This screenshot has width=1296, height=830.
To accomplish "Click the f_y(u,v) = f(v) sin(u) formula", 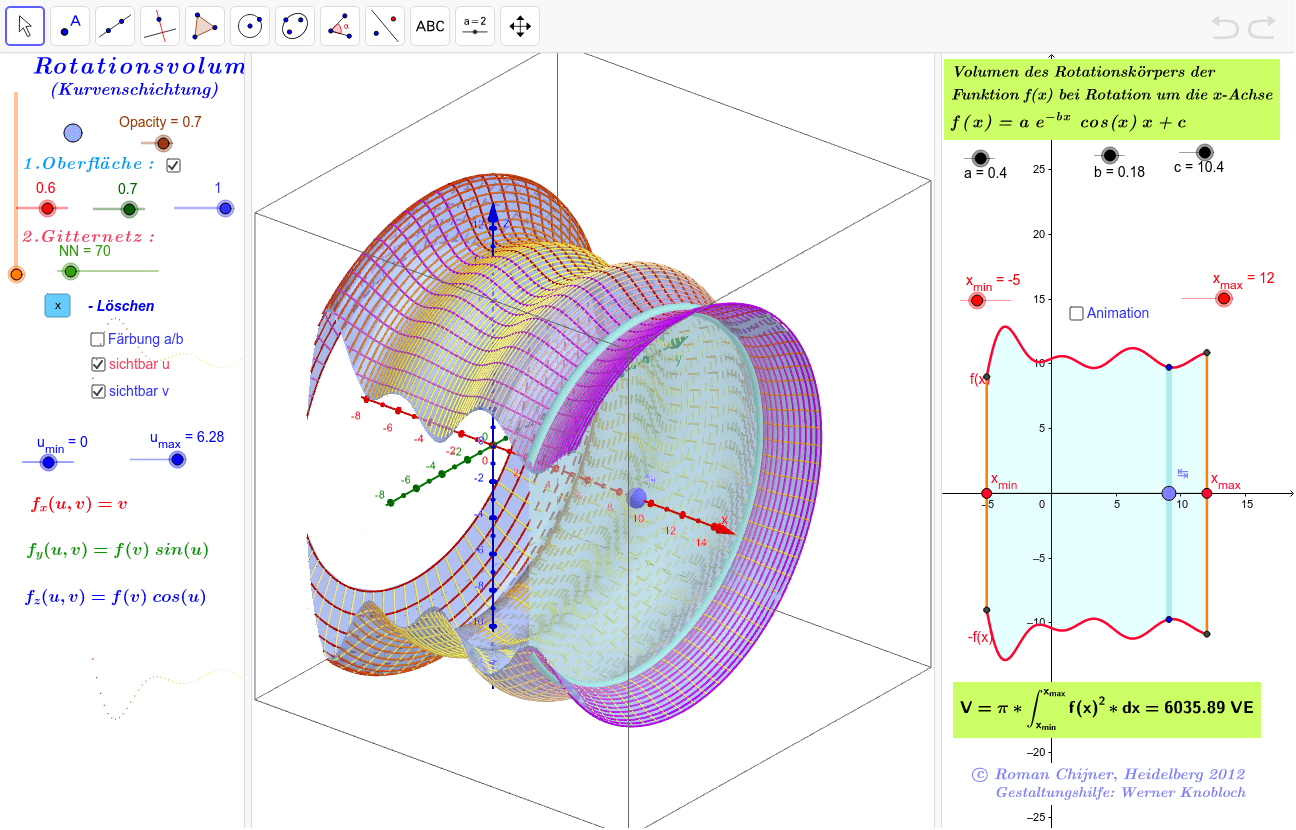I will click(x=118, y=550).
